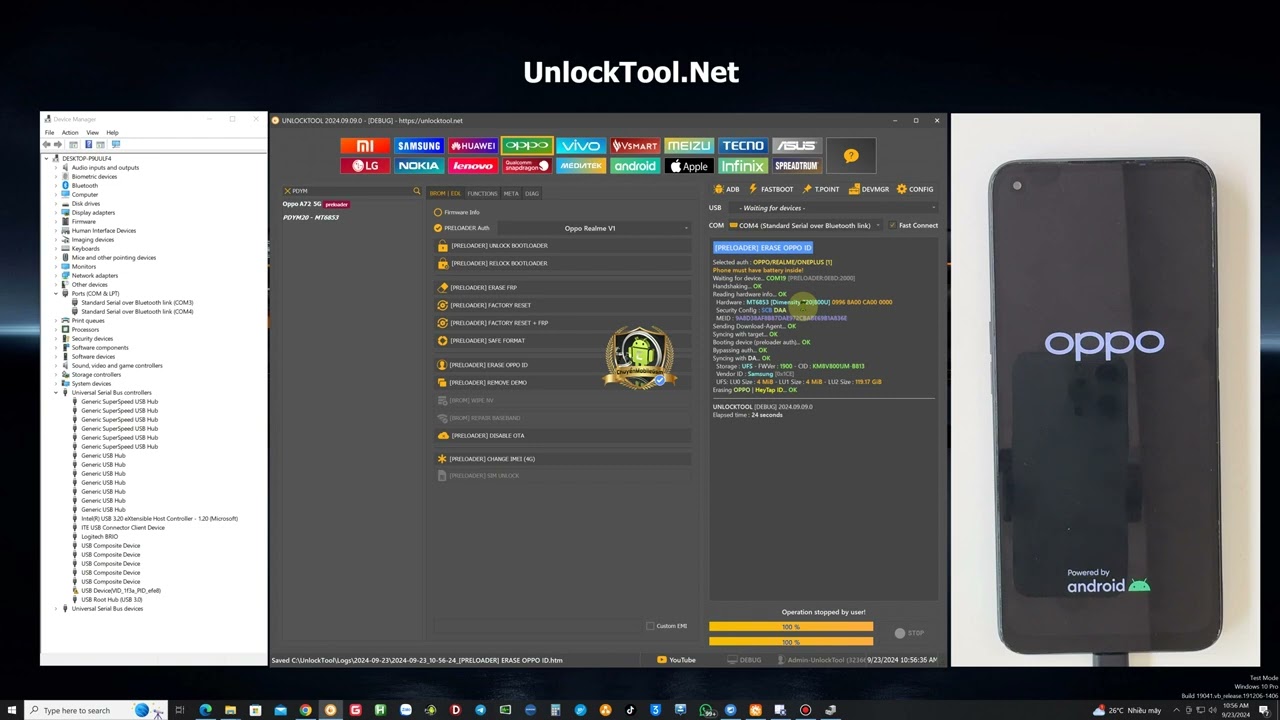The image size is (1280, 720).
Task: Switch to the FUNCTIONS tab
Action: (482, 193)
